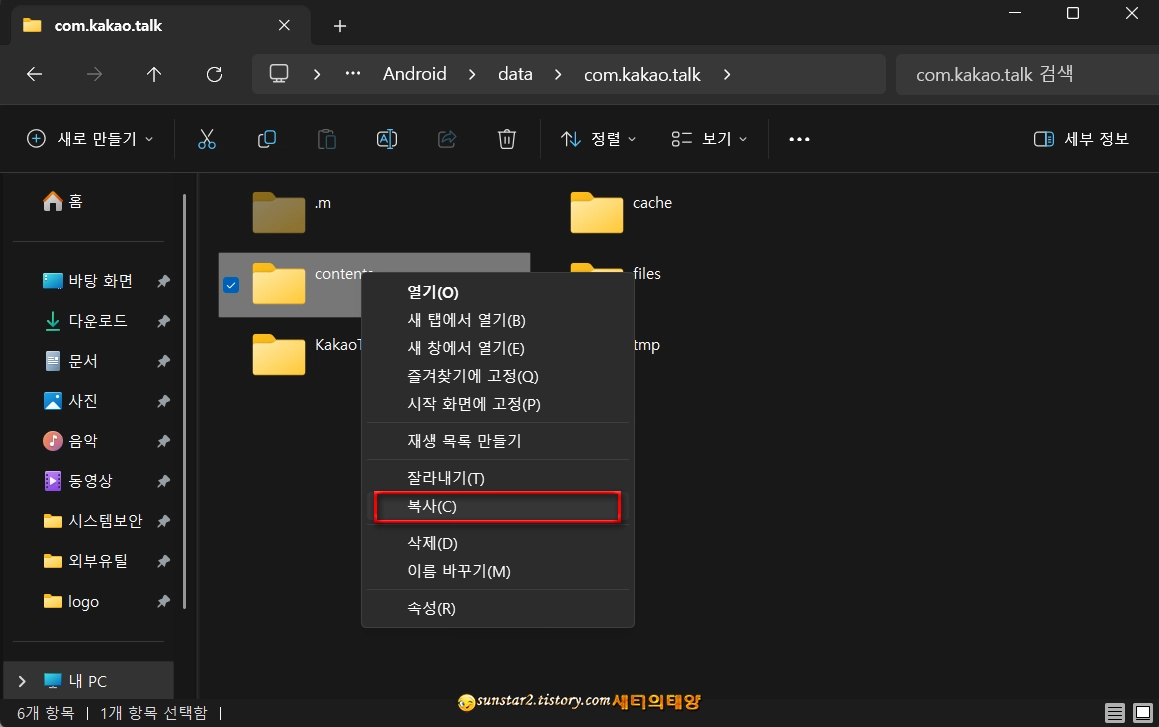1159x727 pixels.
Task: Select the Rename icon in the toolbar
Action: click(x=387, y=139)
